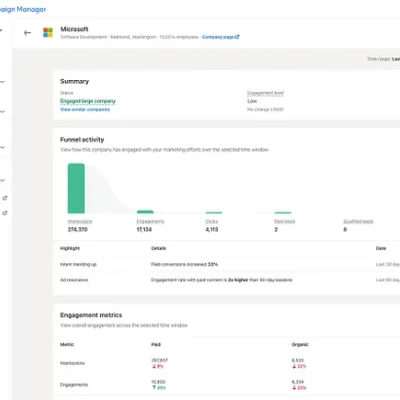This screenshot has height=400, width=400.
Task: Click the Engagements funnel bar
Action: (145, 212)
